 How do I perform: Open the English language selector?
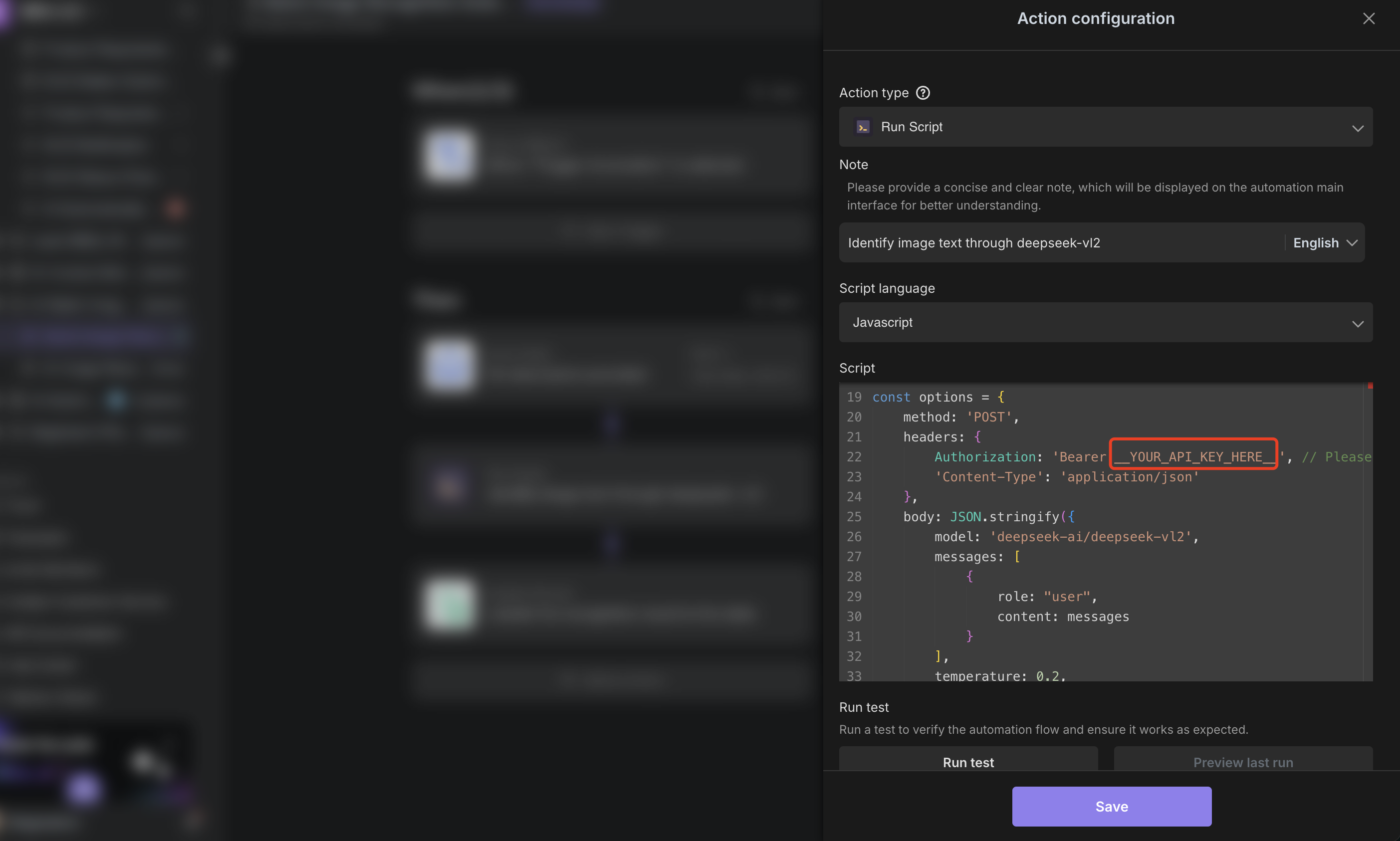pos(1325,242)
